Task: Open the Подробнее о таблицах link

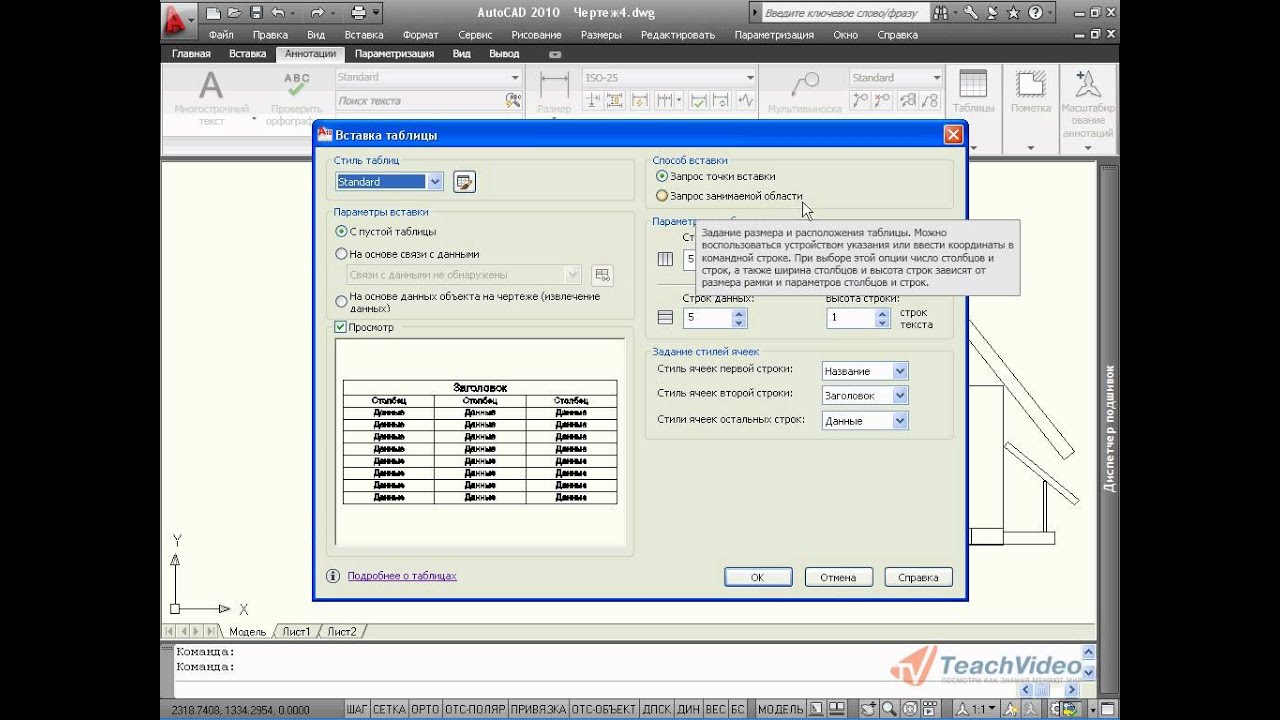Action: click(402, 576)
